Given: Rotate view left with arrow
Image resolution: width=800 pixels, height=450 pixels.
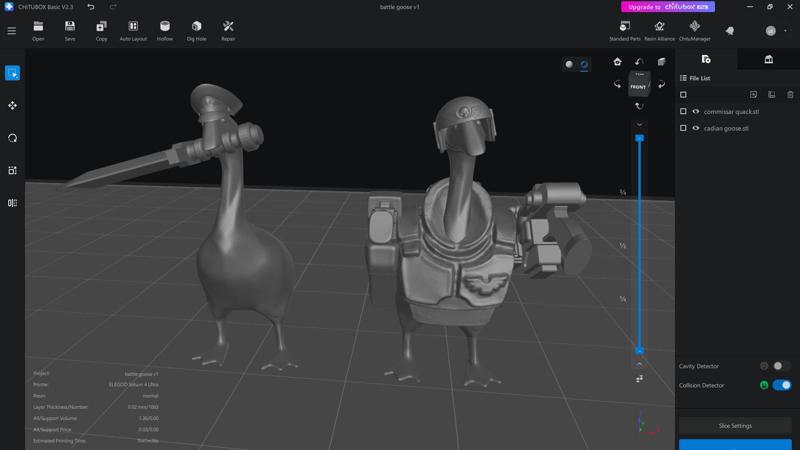Looking at the screenshot, I should click(x=617, y=84).
